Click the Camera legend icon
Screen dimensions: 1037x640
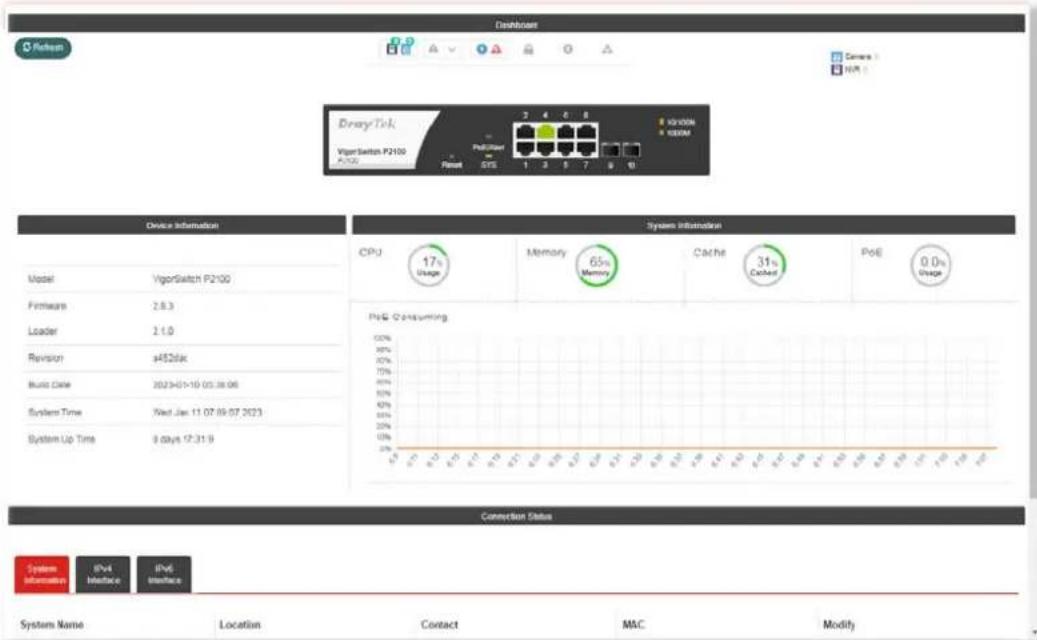click(x=836, y=57)
